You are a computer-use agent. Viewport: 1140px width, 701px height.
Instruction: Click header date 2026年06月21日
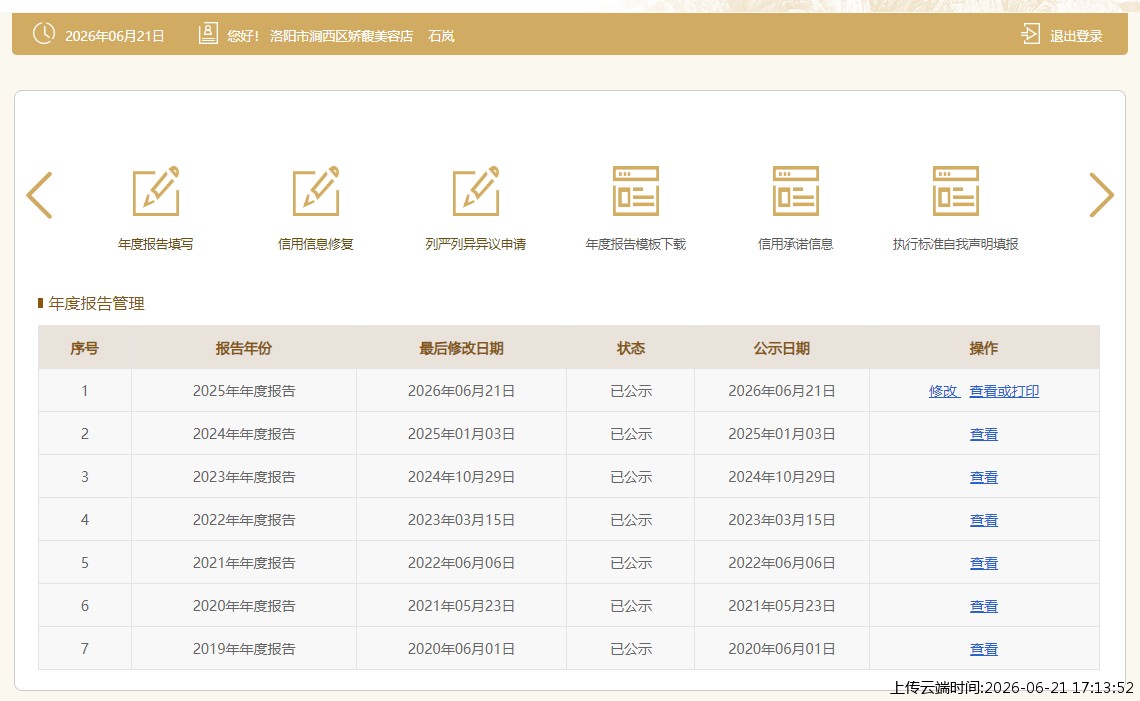tap(115, 36)
